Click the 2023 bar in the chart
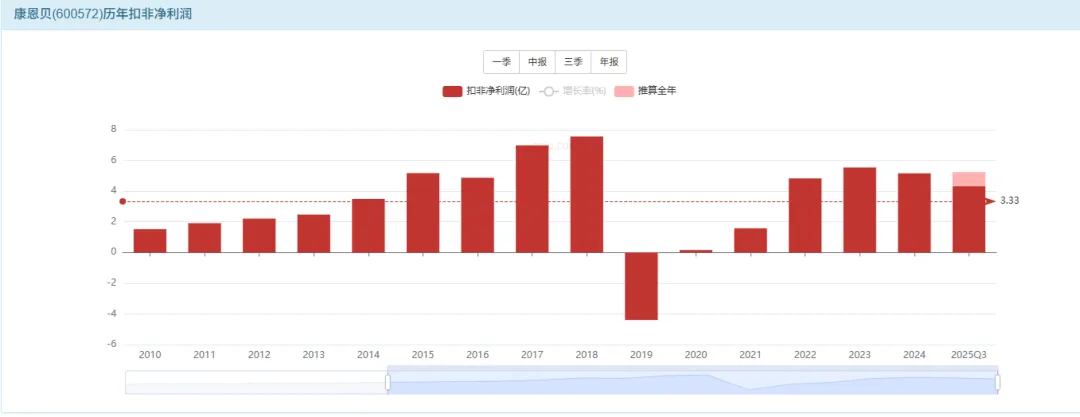The image size is (1080, 417). [x=860, y=210]
